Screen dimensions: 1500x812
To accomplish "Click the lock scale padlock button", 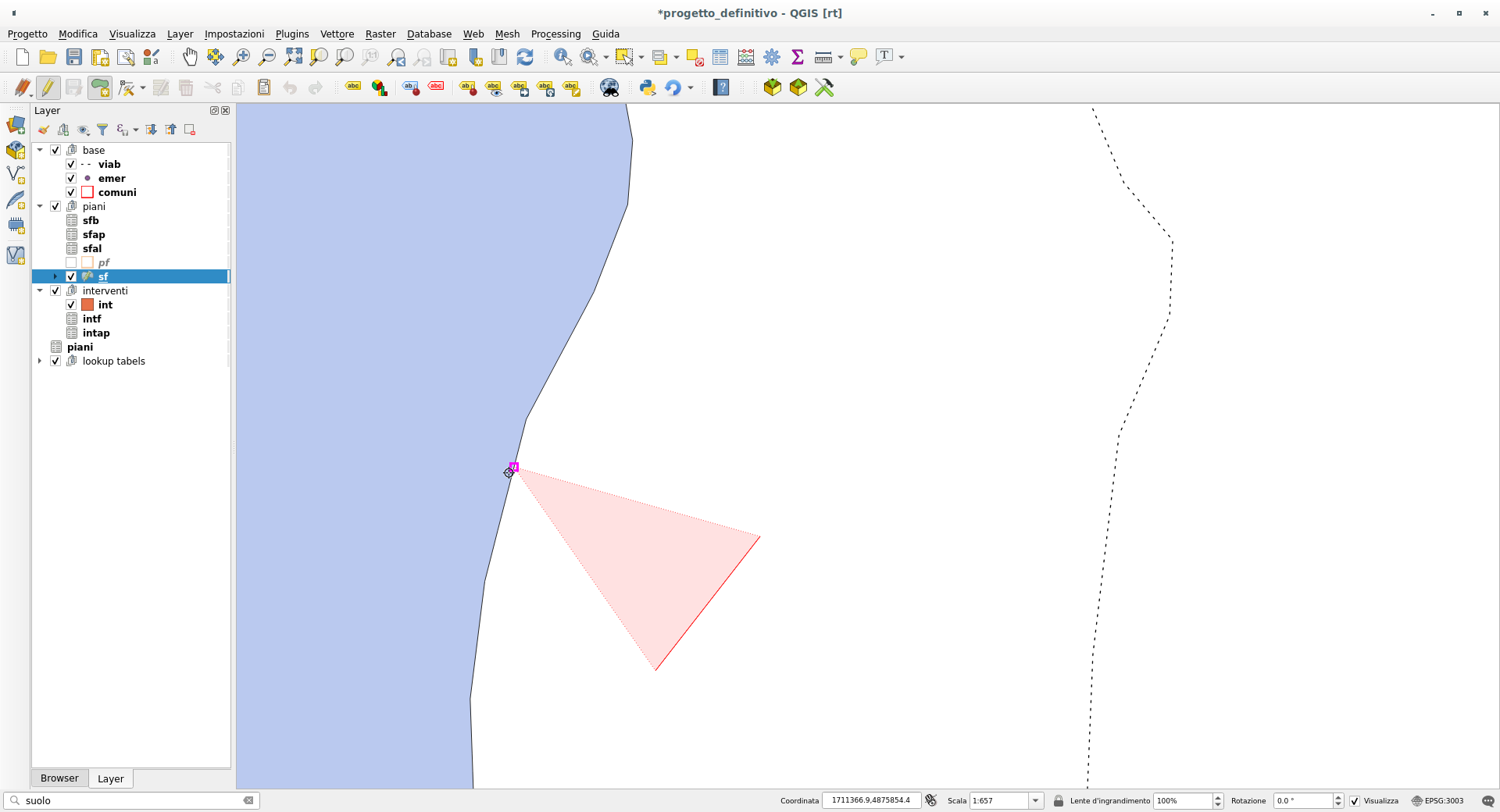I will pos(1059,801).
